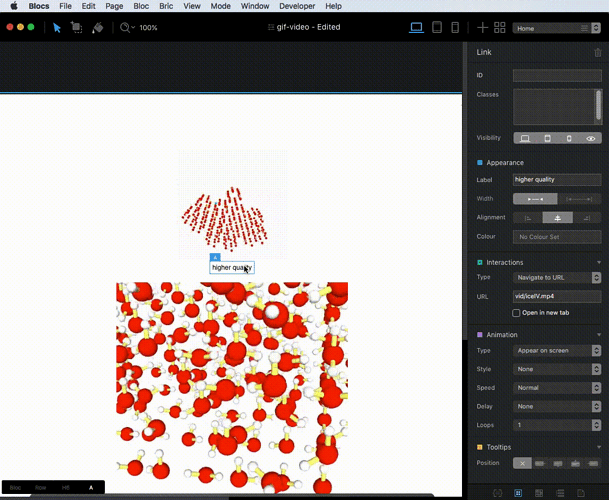Open the Bloc menu
The height and width of the screenshot is (500, 609).
click(x=140, y=6)
